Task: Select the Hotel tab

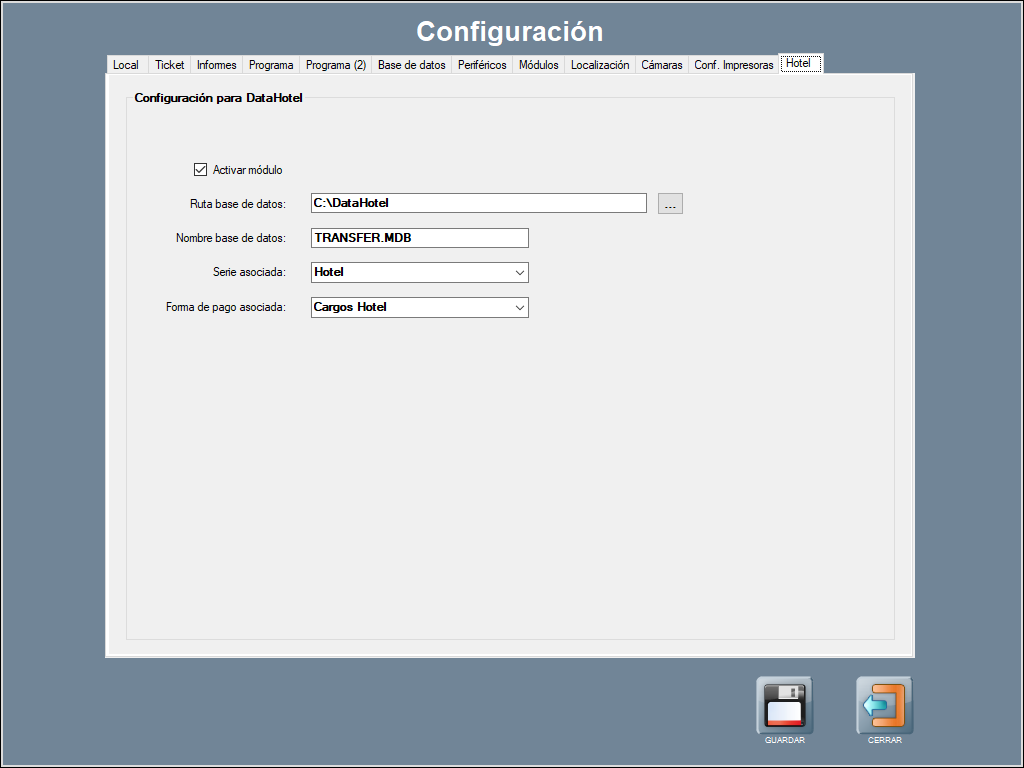Action: pos(799,64)
